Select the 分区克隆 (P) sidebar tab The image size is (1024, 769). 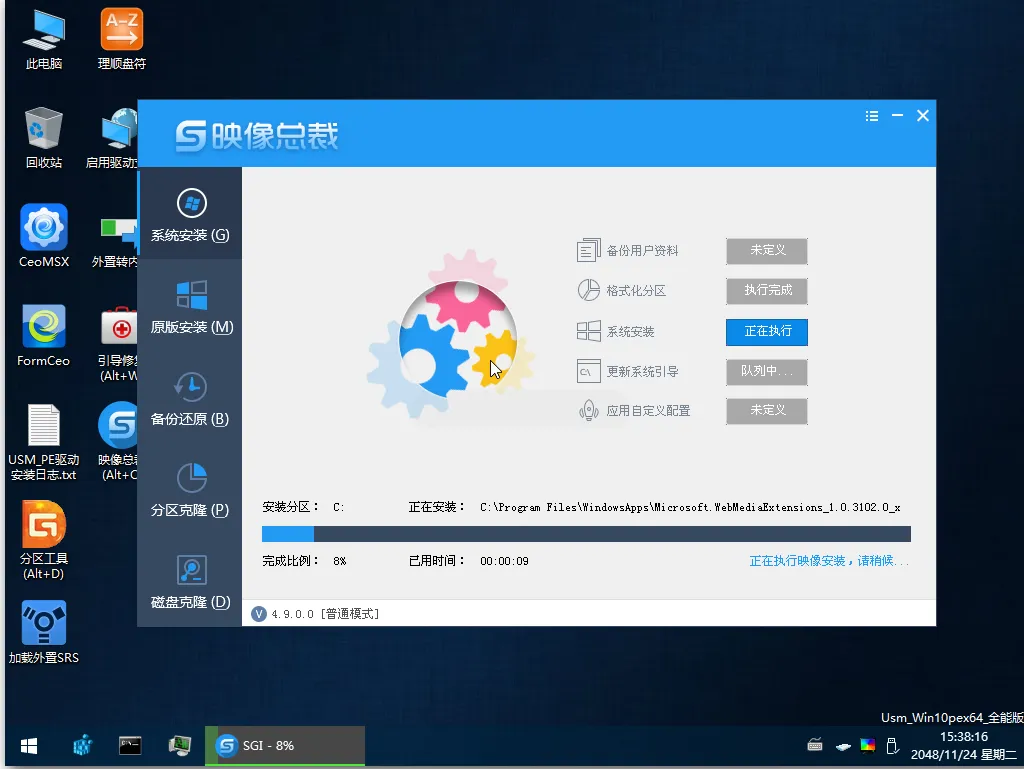pyautogui.click(x=190, y=489)
